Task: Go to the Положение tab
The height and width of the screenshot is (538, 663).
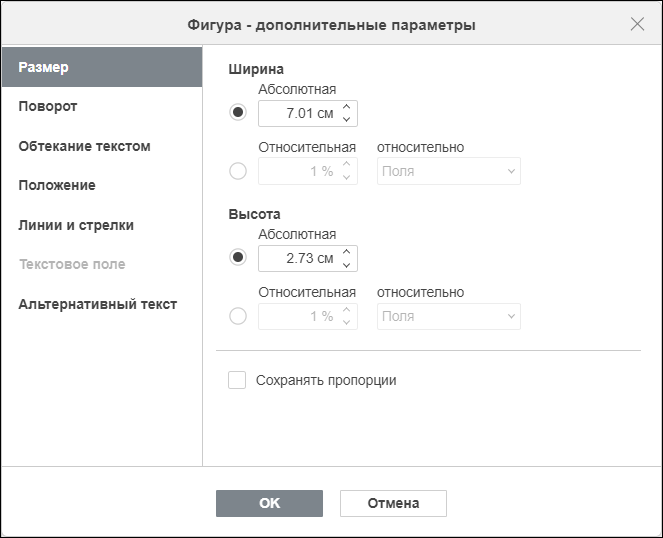Action: pyautogui.click(x=102, y=185)
